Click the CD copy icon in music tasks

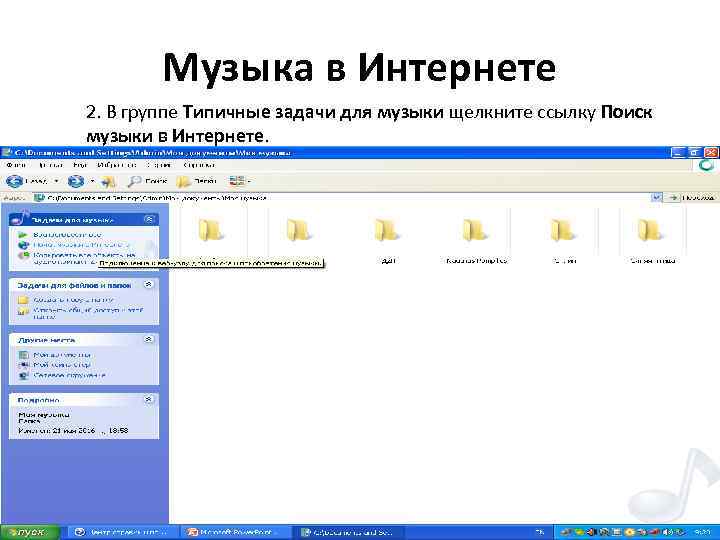23,255
